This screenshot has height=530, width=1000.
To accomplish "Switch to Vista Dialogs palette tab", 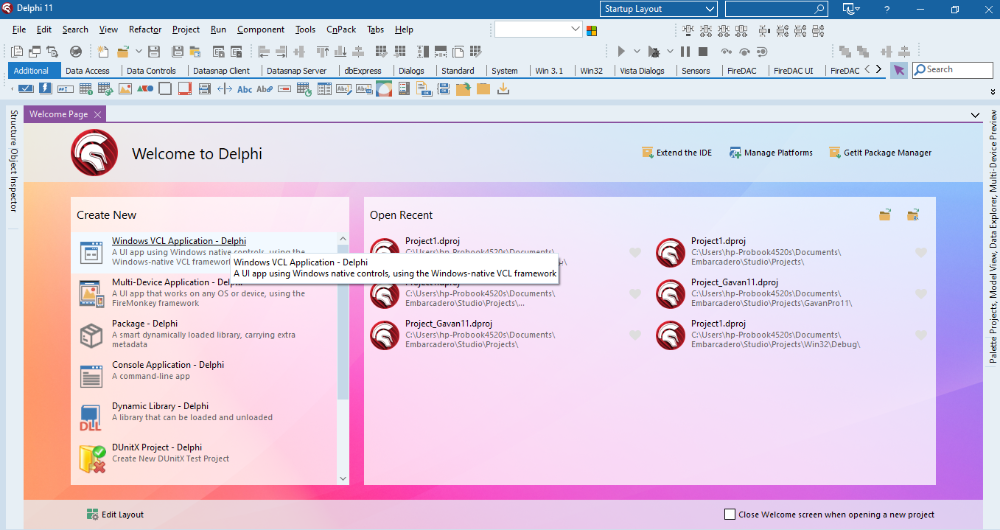I will (x=642, y=71).
